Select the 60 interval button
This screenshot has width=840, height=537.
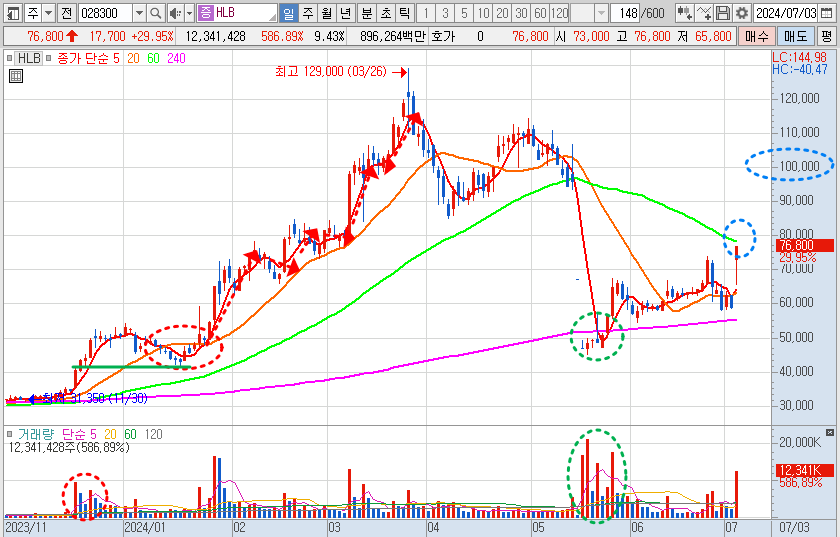(x=541, y=13)
